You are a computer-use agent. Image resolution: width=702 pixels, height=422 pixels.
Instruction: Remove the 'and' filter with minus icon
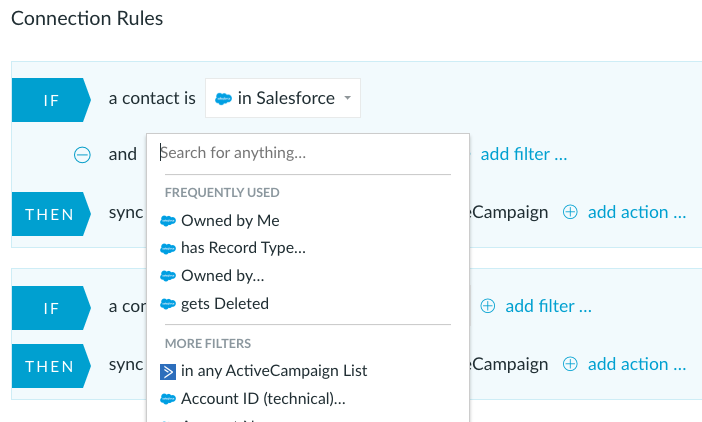click(x=82, y=155)
